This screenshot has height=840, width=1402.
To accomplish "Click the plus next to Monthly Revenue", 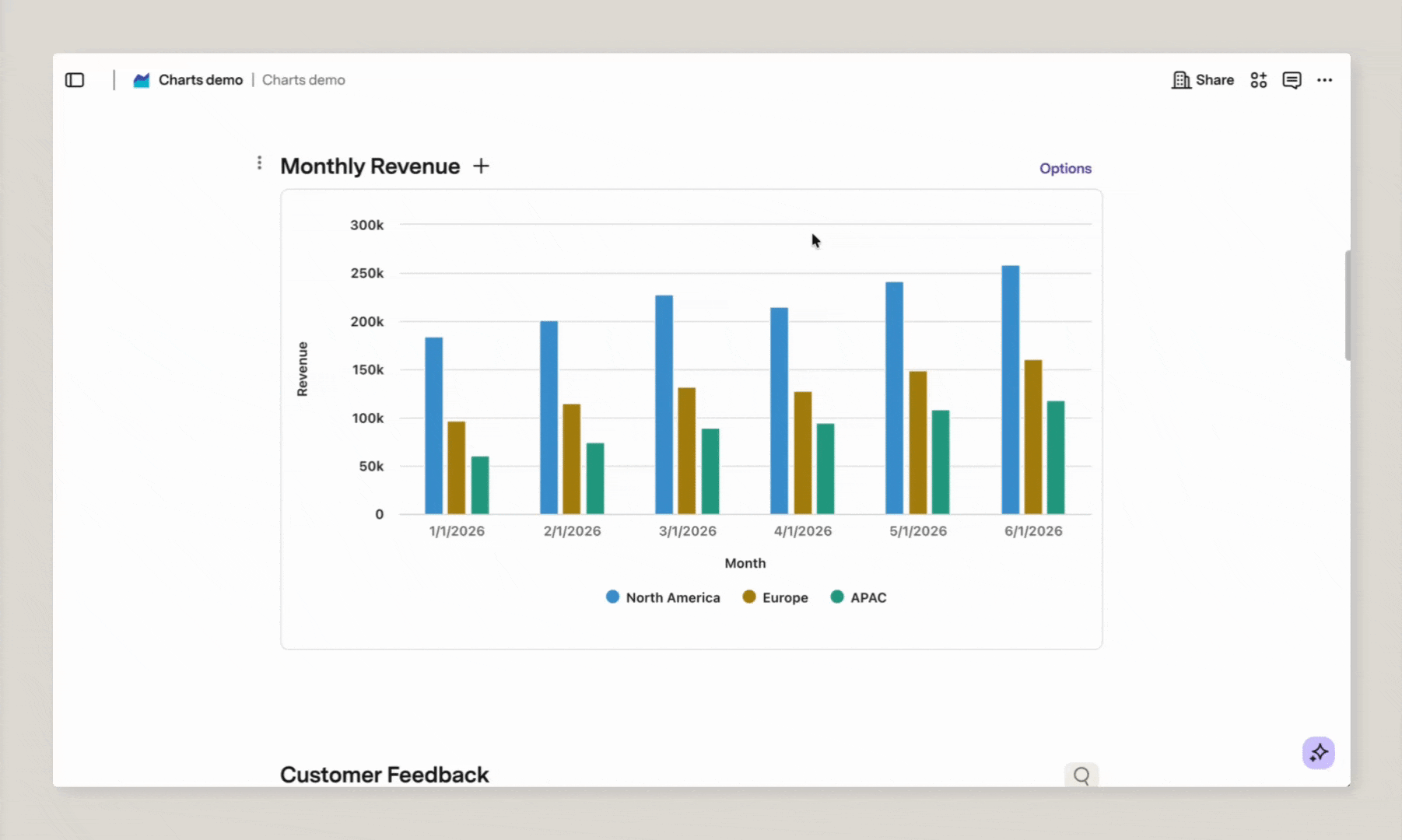I will [482, 166].
